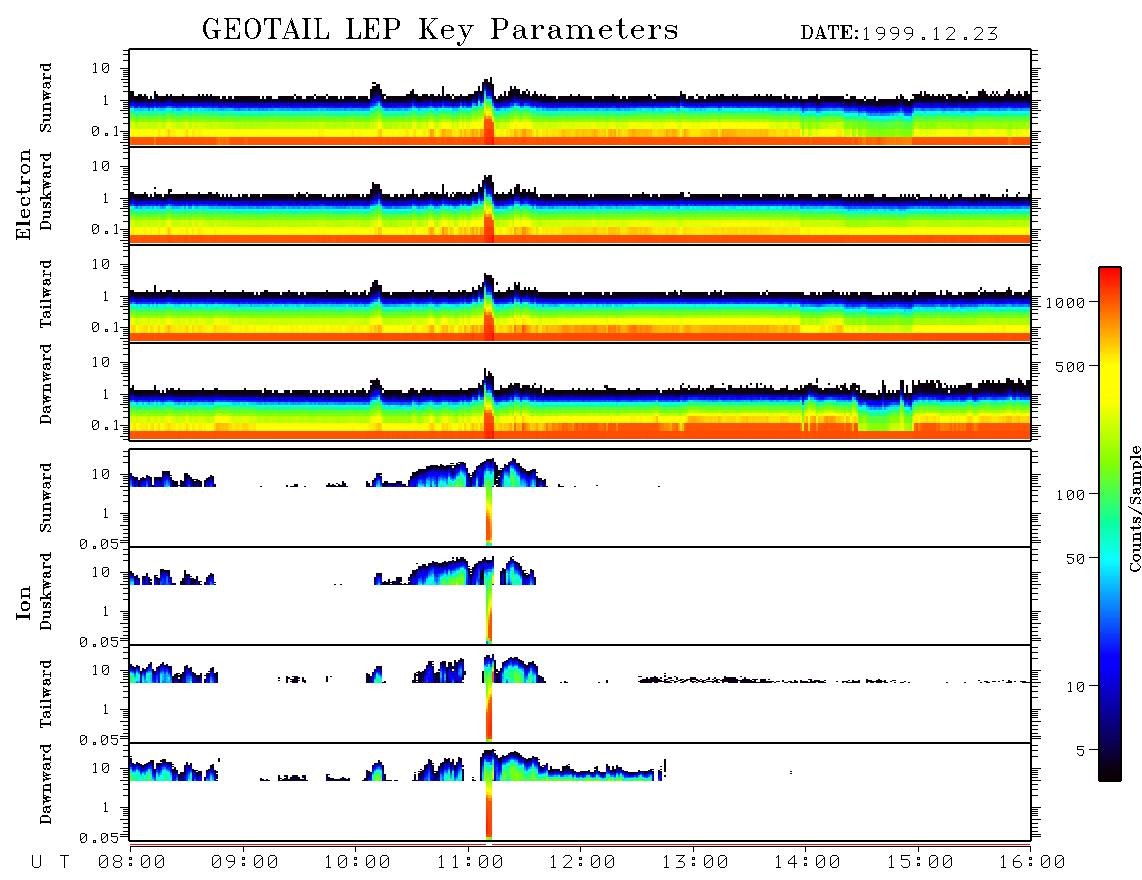Select the 14:00 time axis label
This screenshot has height=880, width=1142.
tap(808, 862)
